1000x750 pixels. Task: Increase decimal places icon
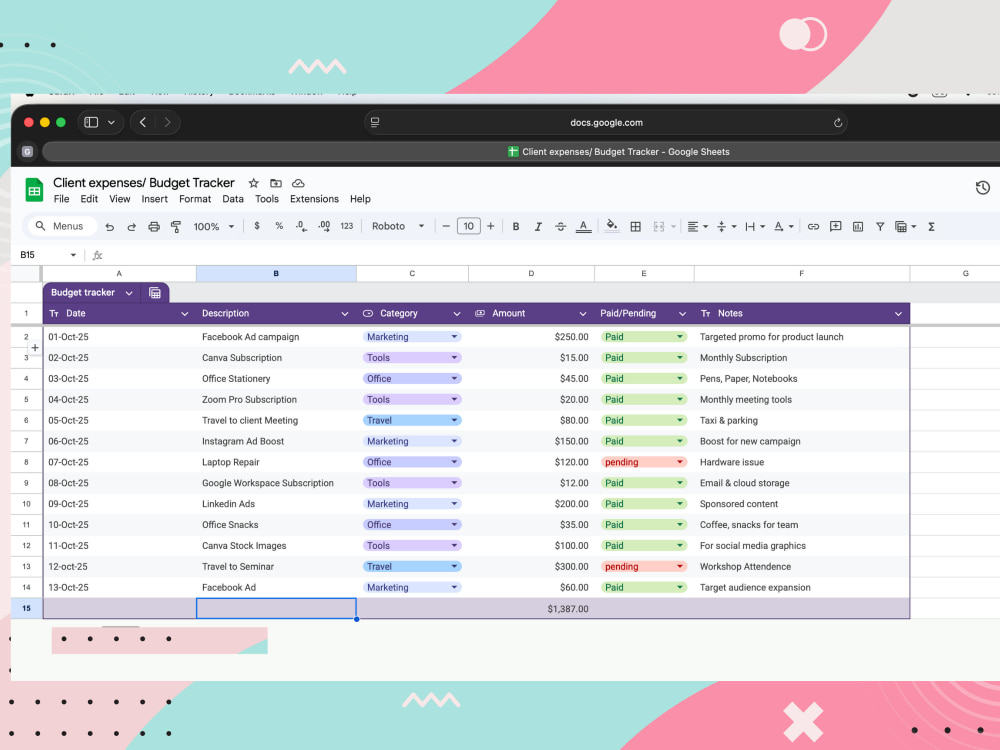click(324, 226)
